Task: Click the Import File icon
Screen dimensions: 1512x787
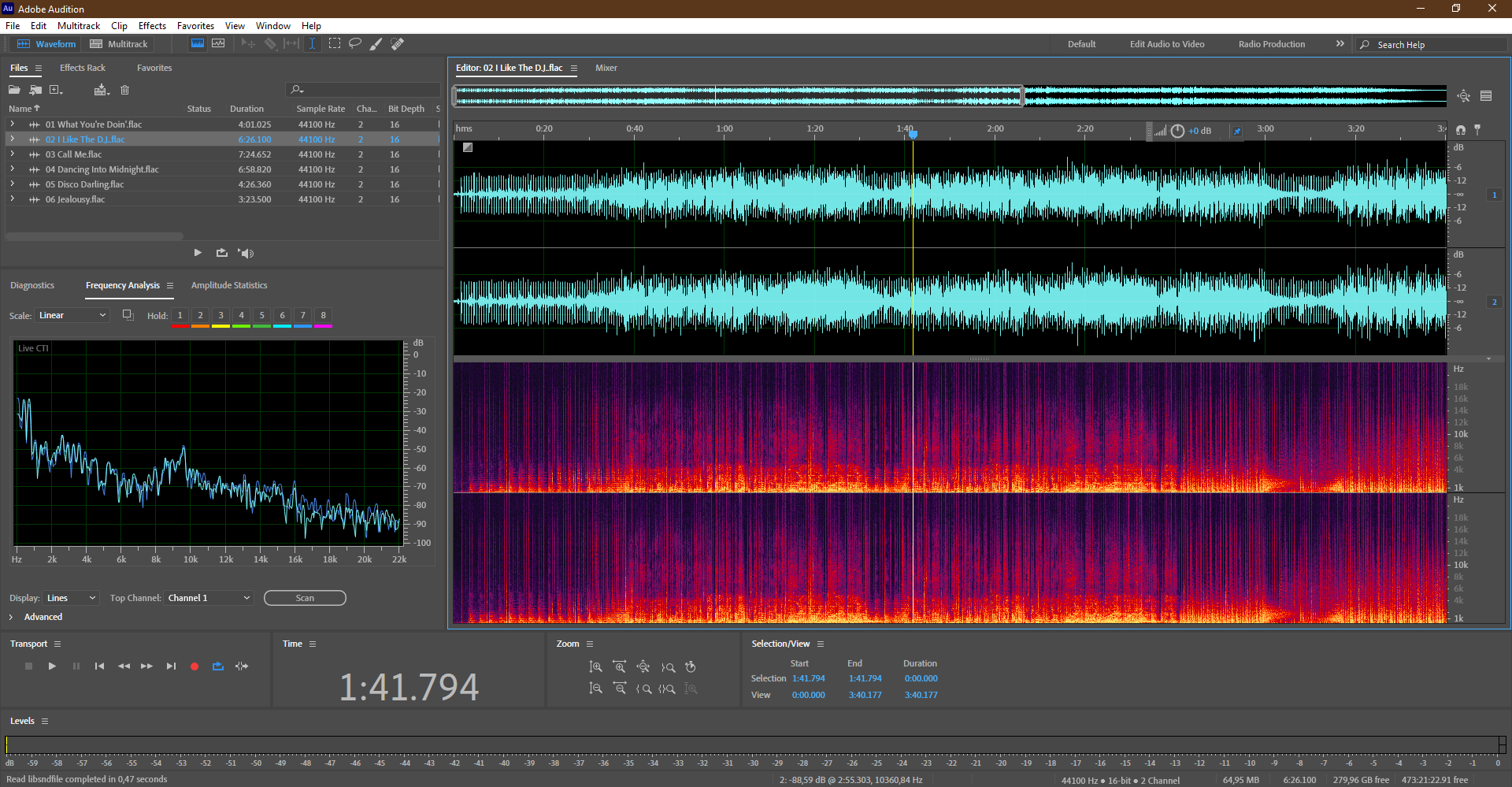Action: [x=35, y=90]
